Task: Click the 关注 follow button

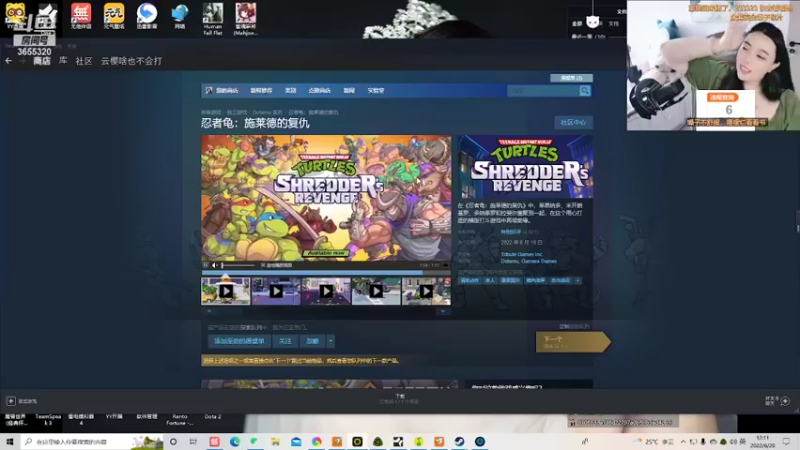Action: pyautogui.click(x=285, y=341)
